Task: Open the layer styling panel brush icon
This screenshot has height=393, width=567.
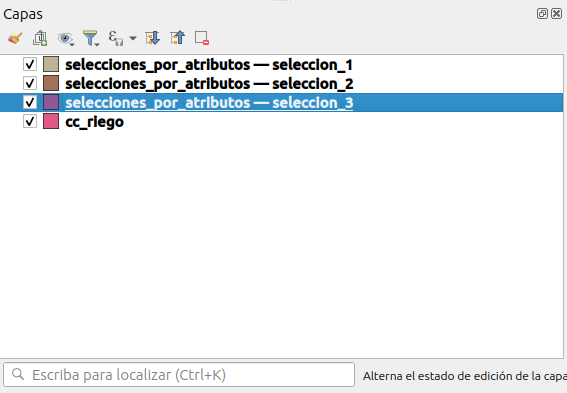Action: tap(15, 38)
